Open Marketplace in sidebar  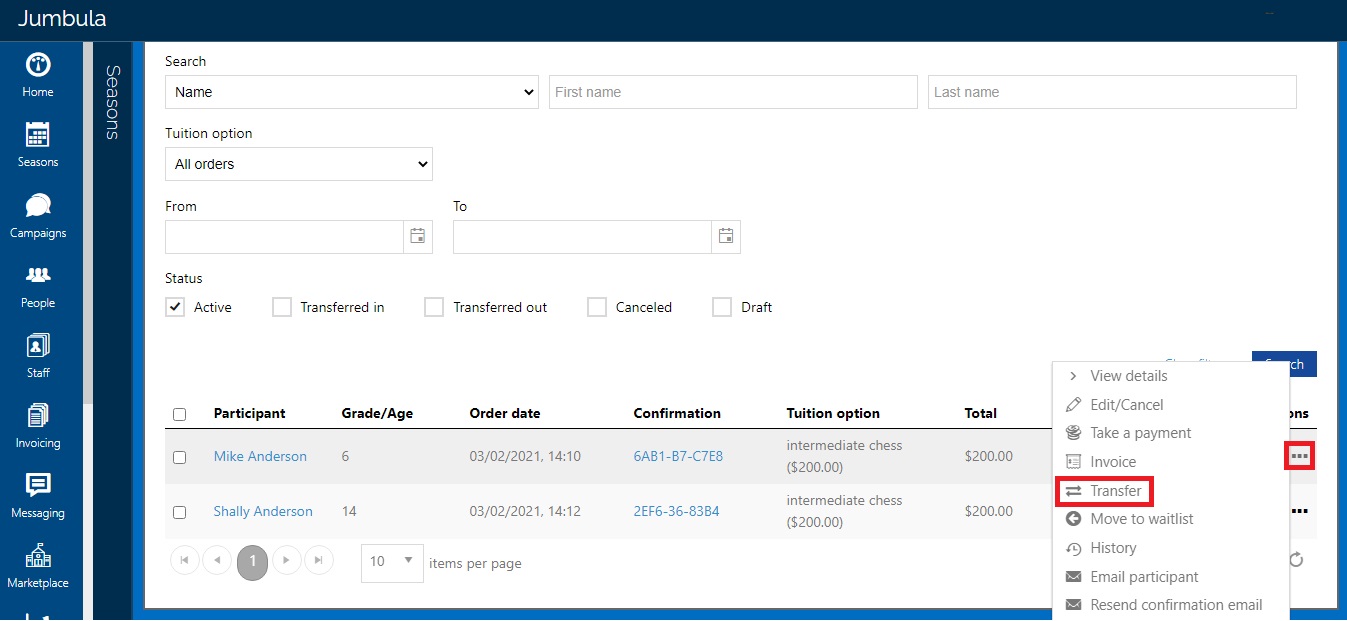pos(38,566)
